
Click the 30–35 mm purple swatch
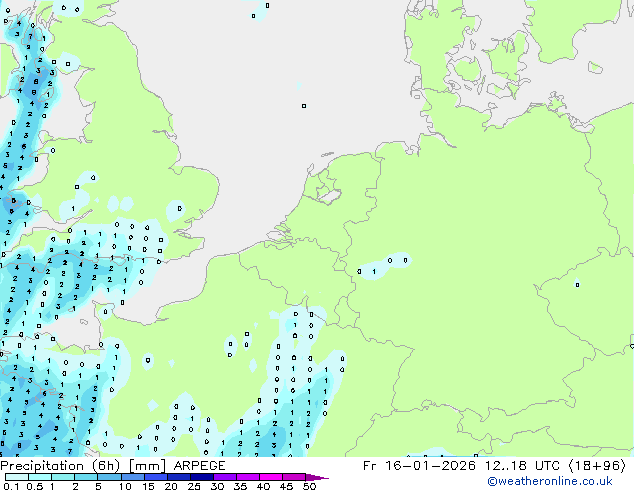tap(224, 477)
